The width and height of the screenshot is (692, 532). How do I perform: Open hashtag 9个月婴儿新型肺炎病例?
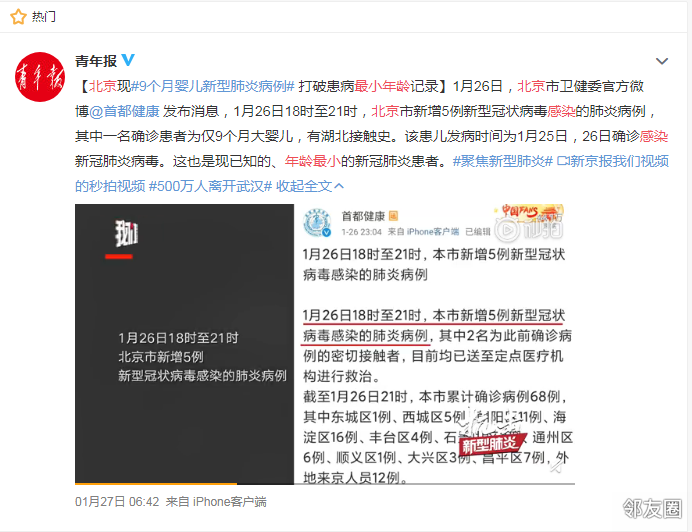point(213,86)
